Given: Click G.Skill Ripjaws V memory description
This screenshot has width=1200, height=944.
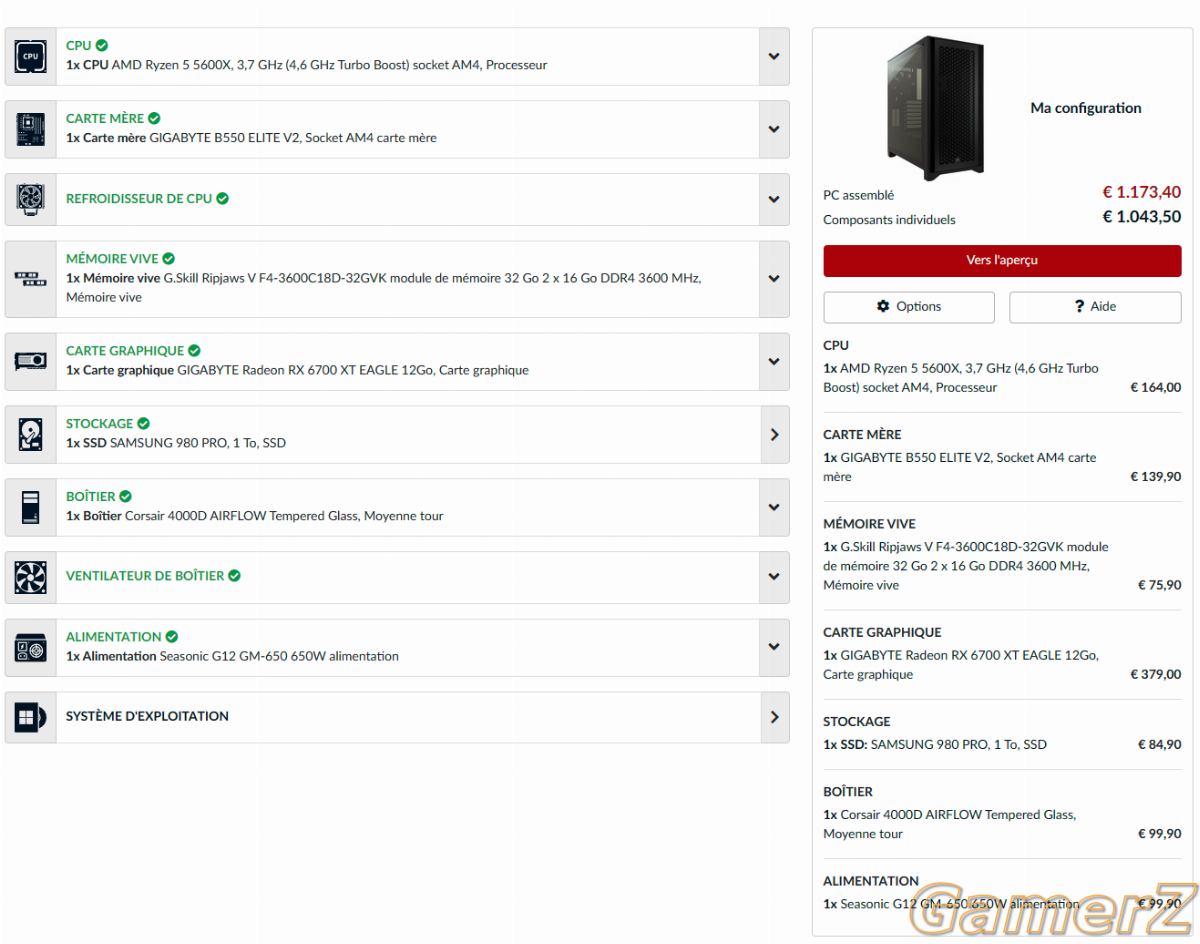Looking at the screenshot, I should [384, 287].
